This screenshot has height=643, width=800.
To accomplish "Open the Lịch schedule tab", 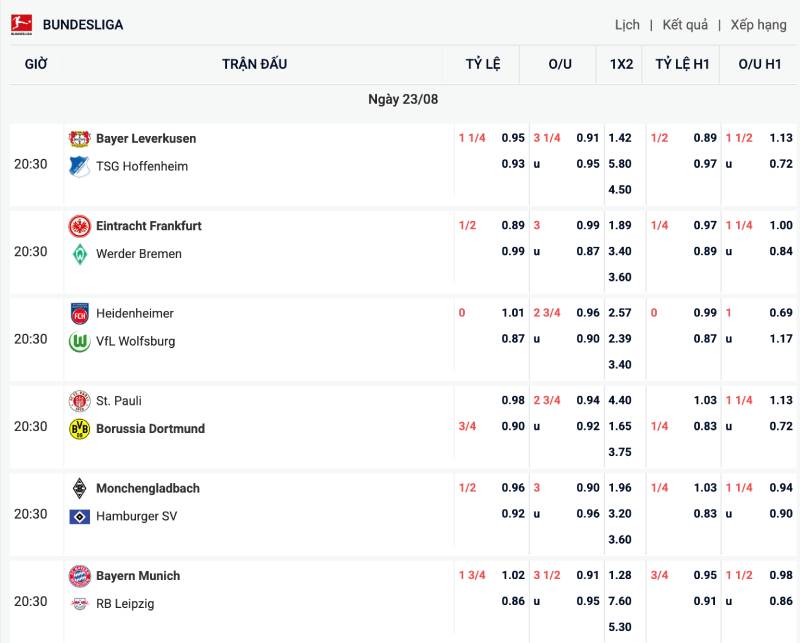I will tap(627, 25).
